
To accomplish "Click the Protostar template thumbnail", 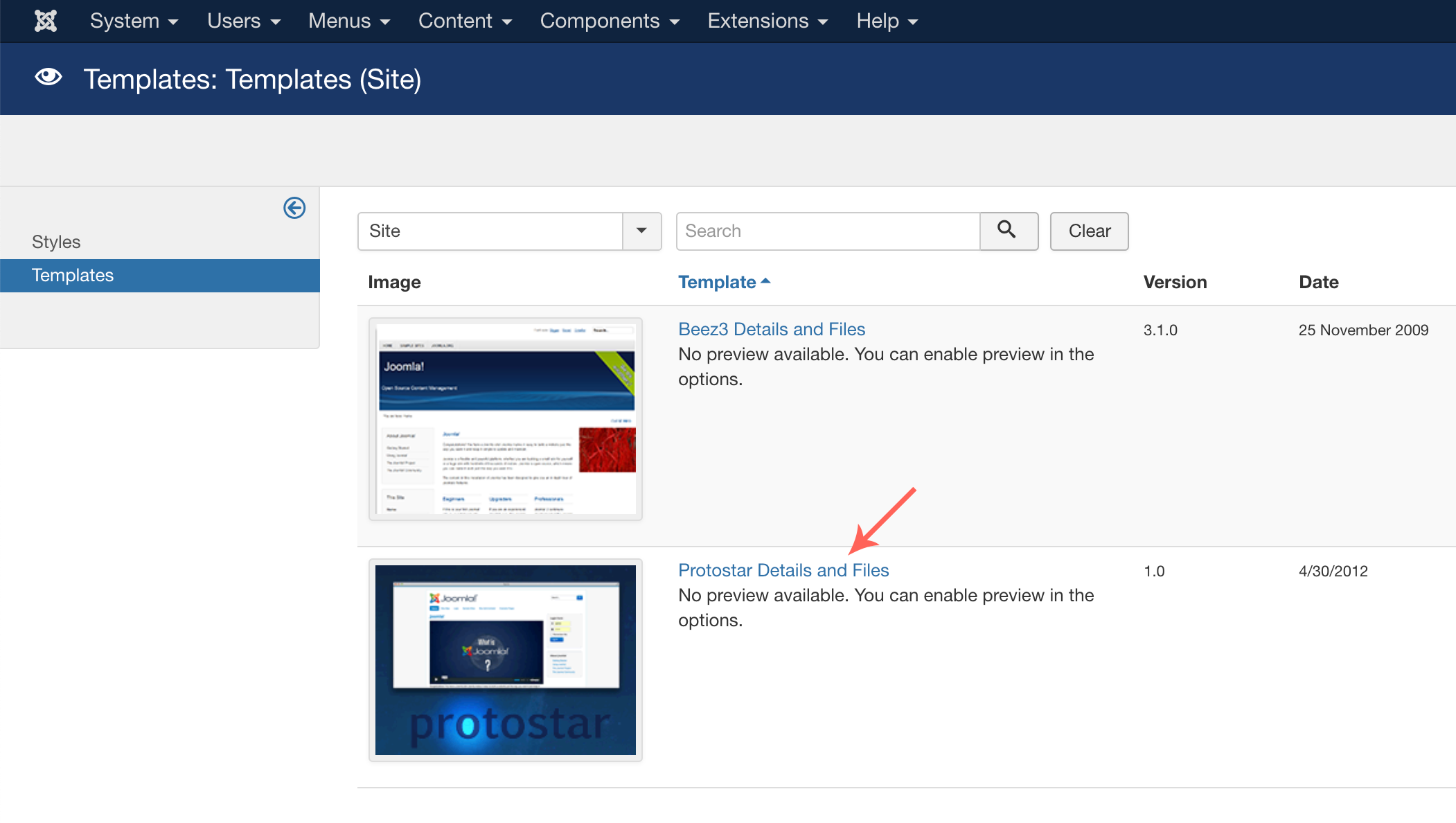I will pyautogui.click(x=506, y=660).
